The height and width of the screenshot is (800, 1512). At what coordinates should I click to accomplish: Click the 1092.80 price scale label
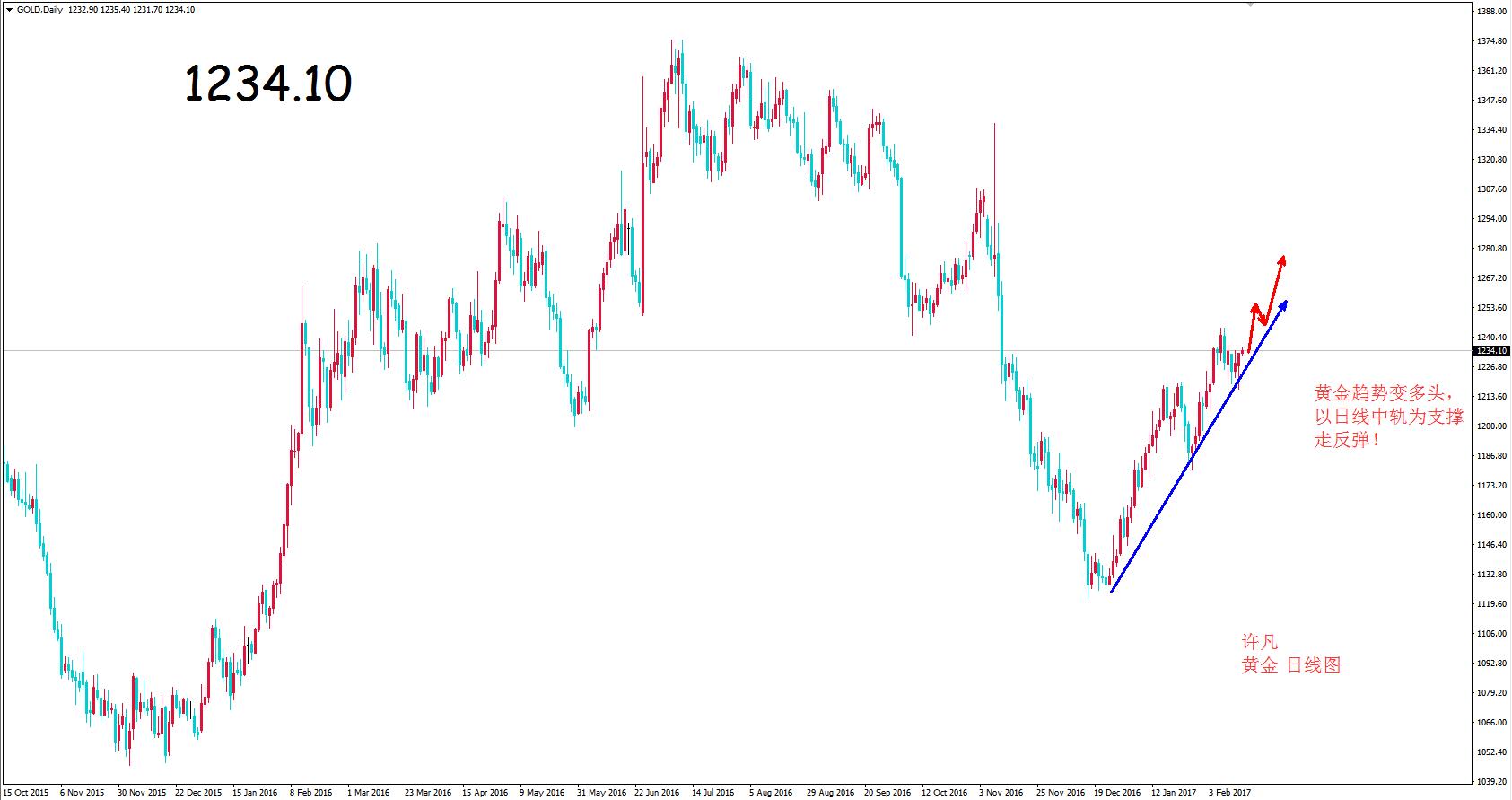tap(1490, 664)
